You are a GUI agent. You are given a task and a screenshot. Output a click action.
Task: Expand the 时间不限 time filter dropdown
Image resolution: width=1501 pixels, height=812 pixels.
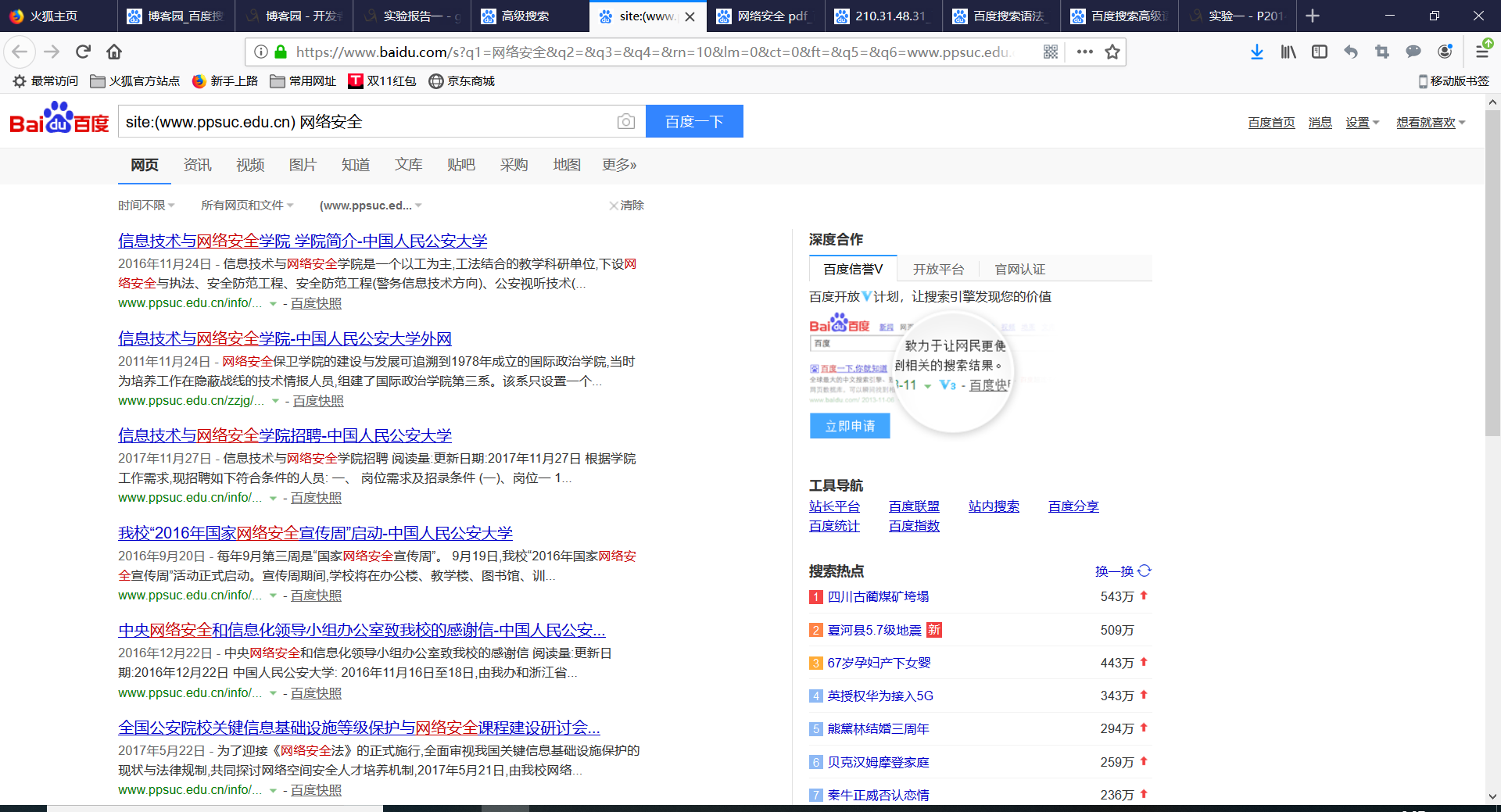146,206
